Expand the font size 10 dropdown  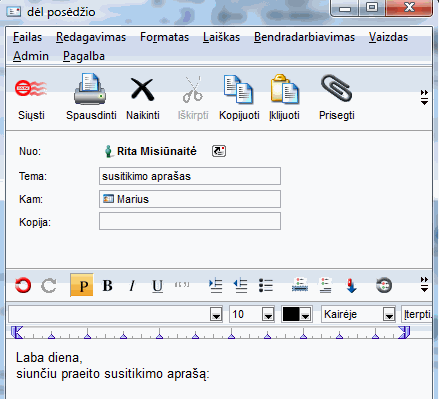pos(268,314)
